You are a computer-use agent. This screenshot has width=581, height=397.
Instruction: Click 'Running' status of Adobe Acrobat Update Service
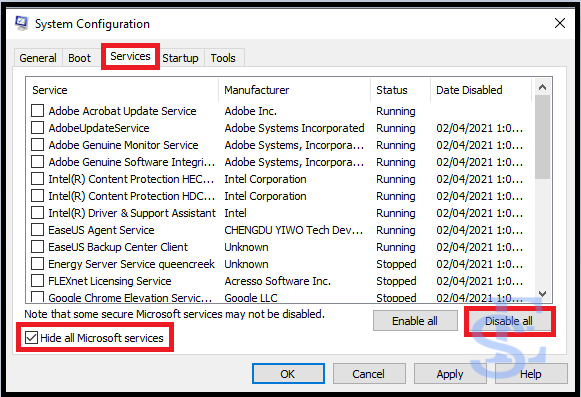pos(396,111)
